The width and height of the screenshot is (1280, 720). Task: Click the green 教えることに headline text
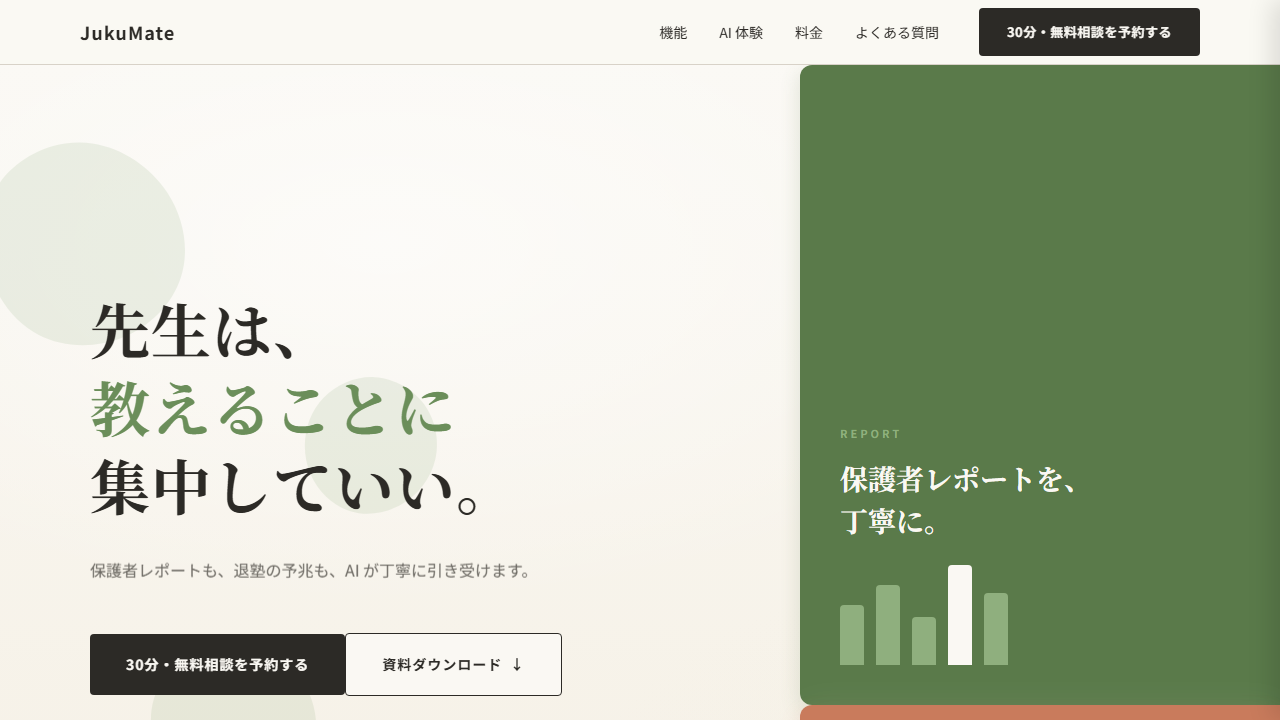pos(272,409)
